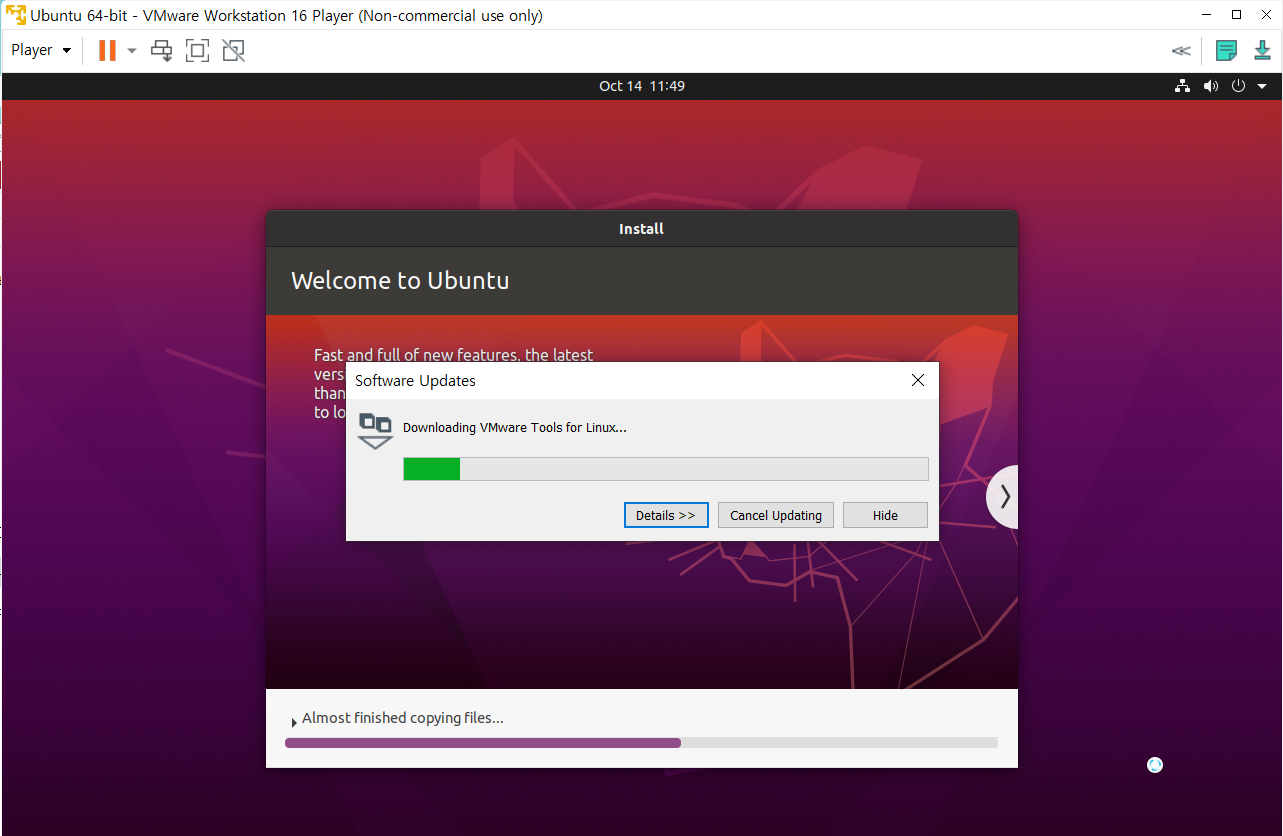Screen dimensions: 1283x836
Task: Open the VMware message log icon
Action: click(x=1226, y=50)
